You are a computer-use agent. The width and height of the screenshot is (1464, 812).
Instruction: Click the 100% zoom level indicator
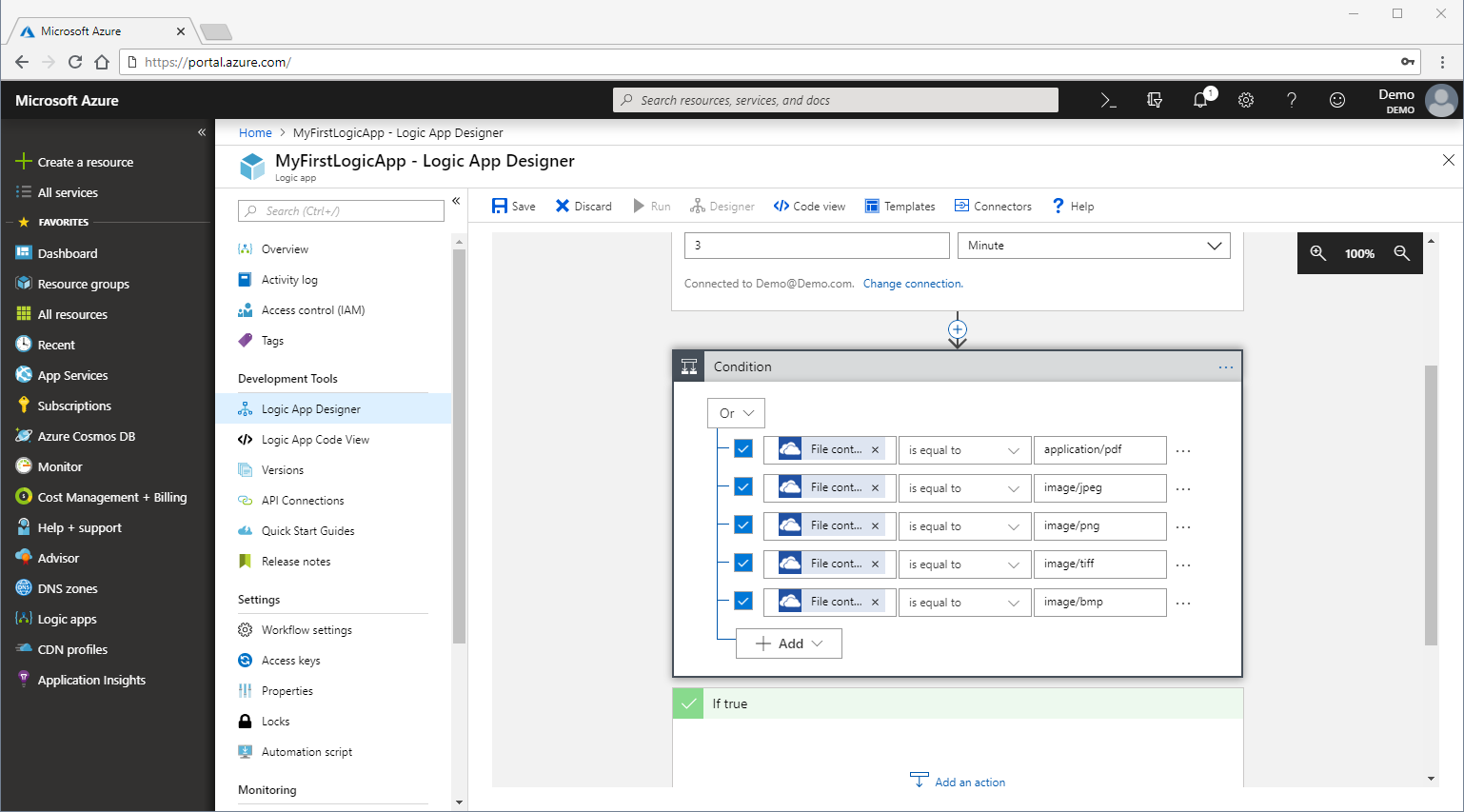pos(1359,253)
